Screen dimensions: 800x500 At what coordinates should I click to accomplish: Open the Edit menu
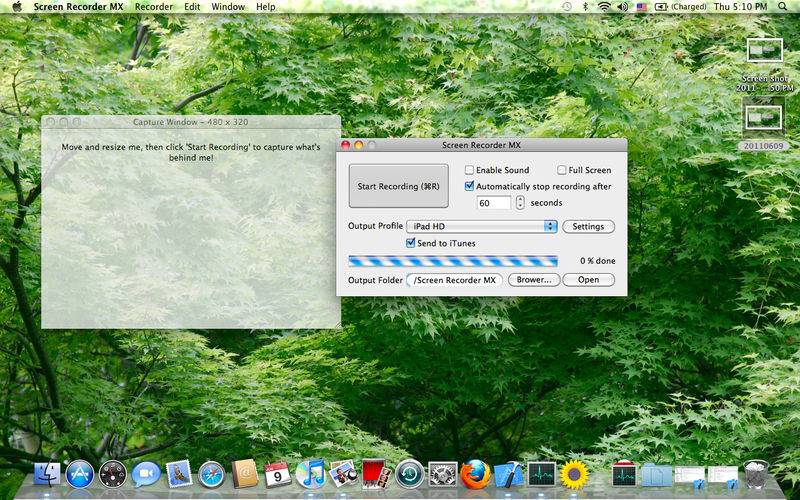(x=192, y=7)
